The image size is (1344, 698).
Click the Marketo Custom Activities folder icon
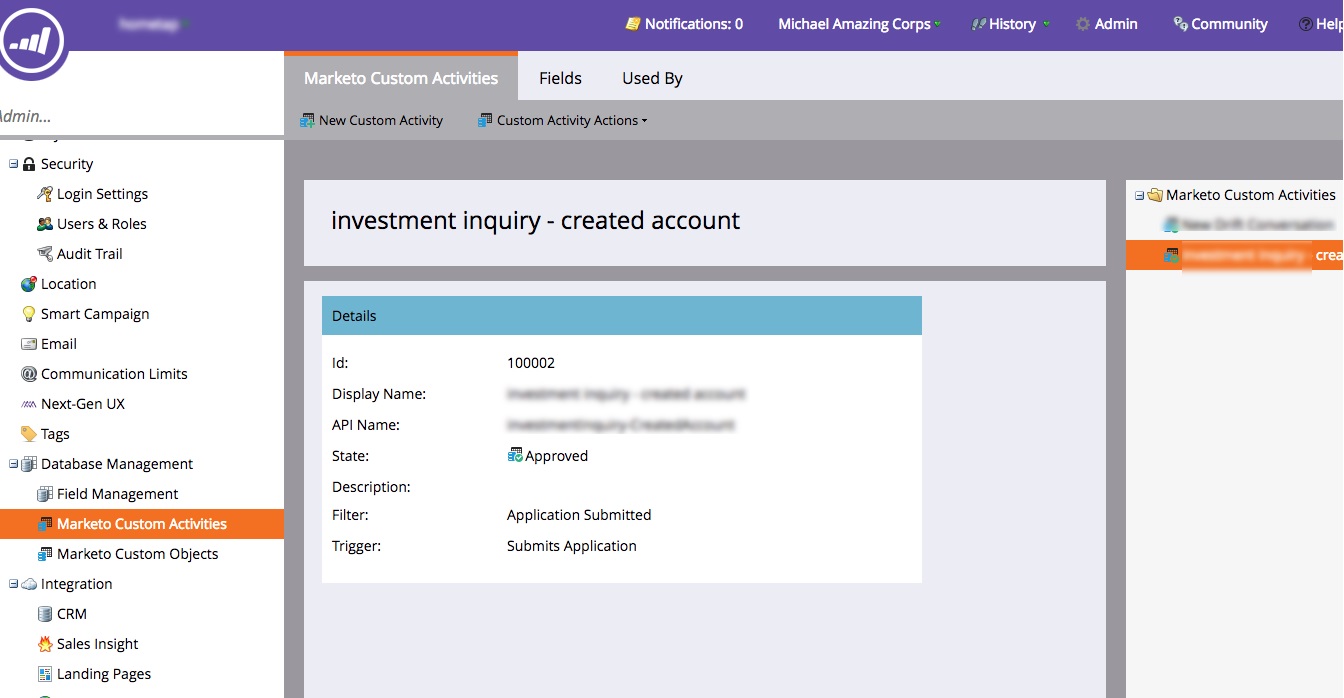point(1155,195)
